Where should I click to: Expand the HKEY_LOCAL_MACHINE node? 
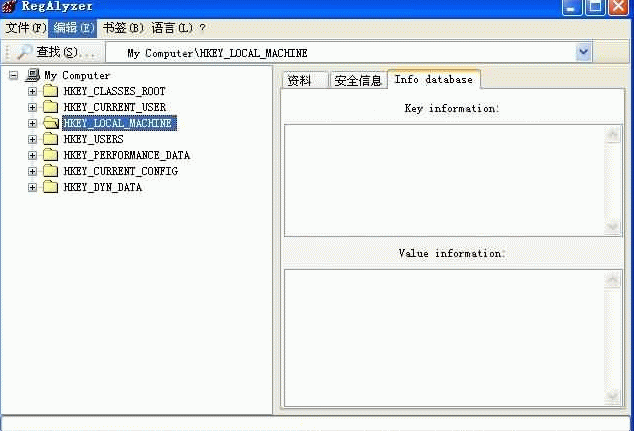tap(32, 123)
